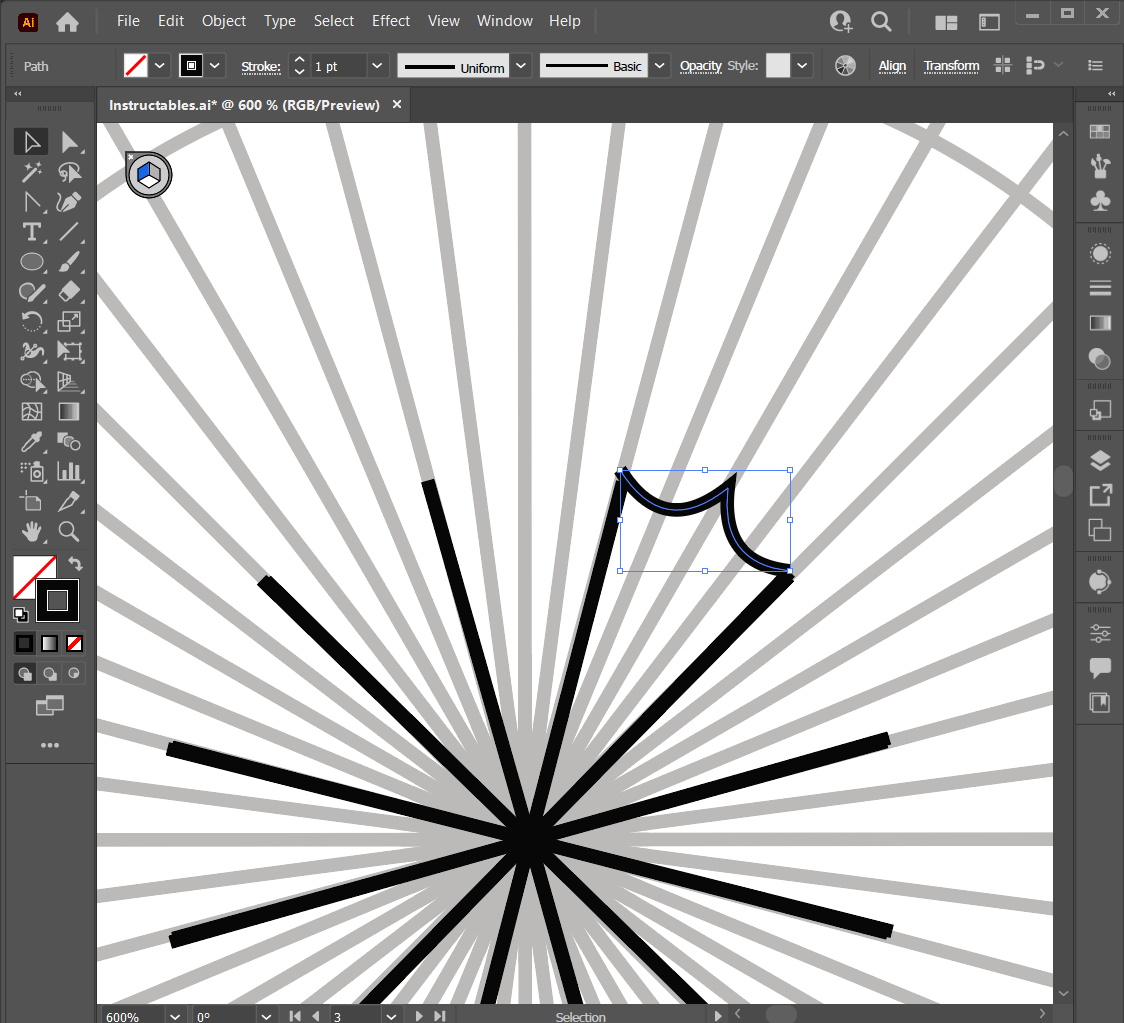This screenshot has height=1023, width=1124.
Task: Select the Paintbrush tool
Action: pyautogui.click(x=69, y=262)
